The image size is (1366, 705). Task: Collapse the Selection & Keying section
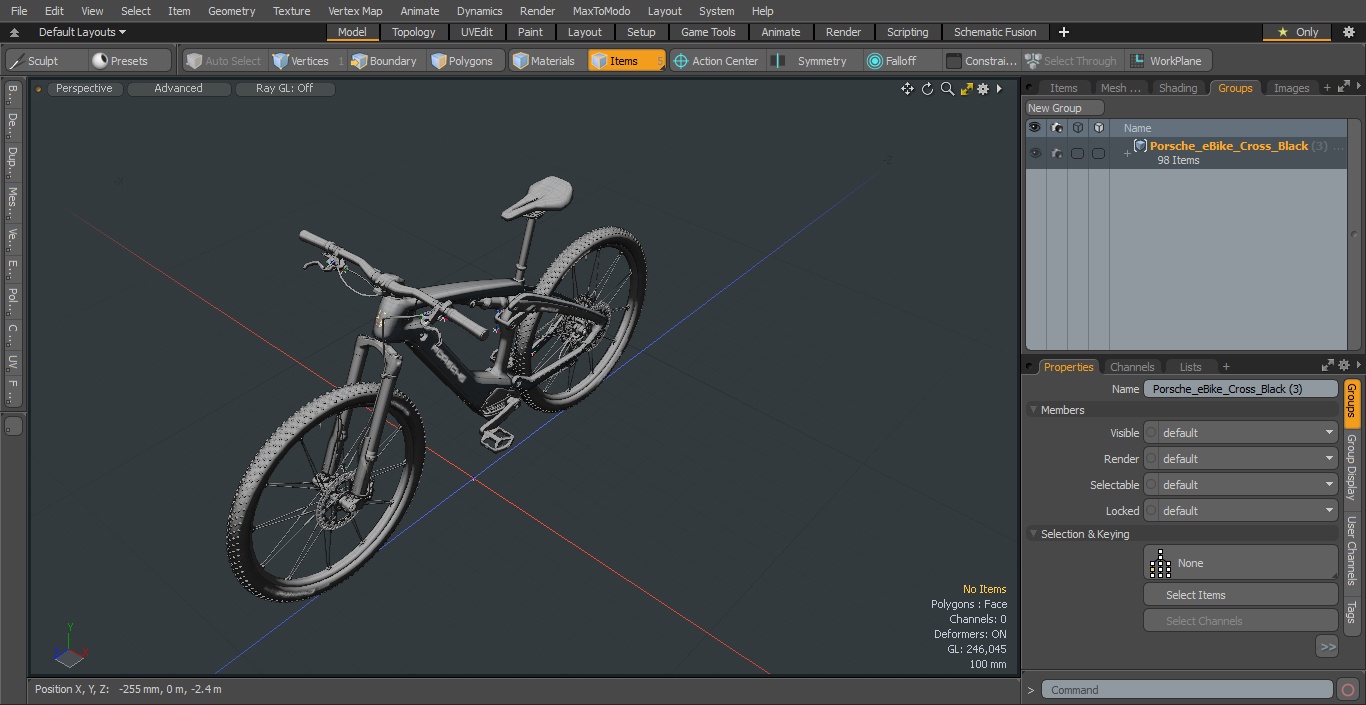click(1033, 534)
